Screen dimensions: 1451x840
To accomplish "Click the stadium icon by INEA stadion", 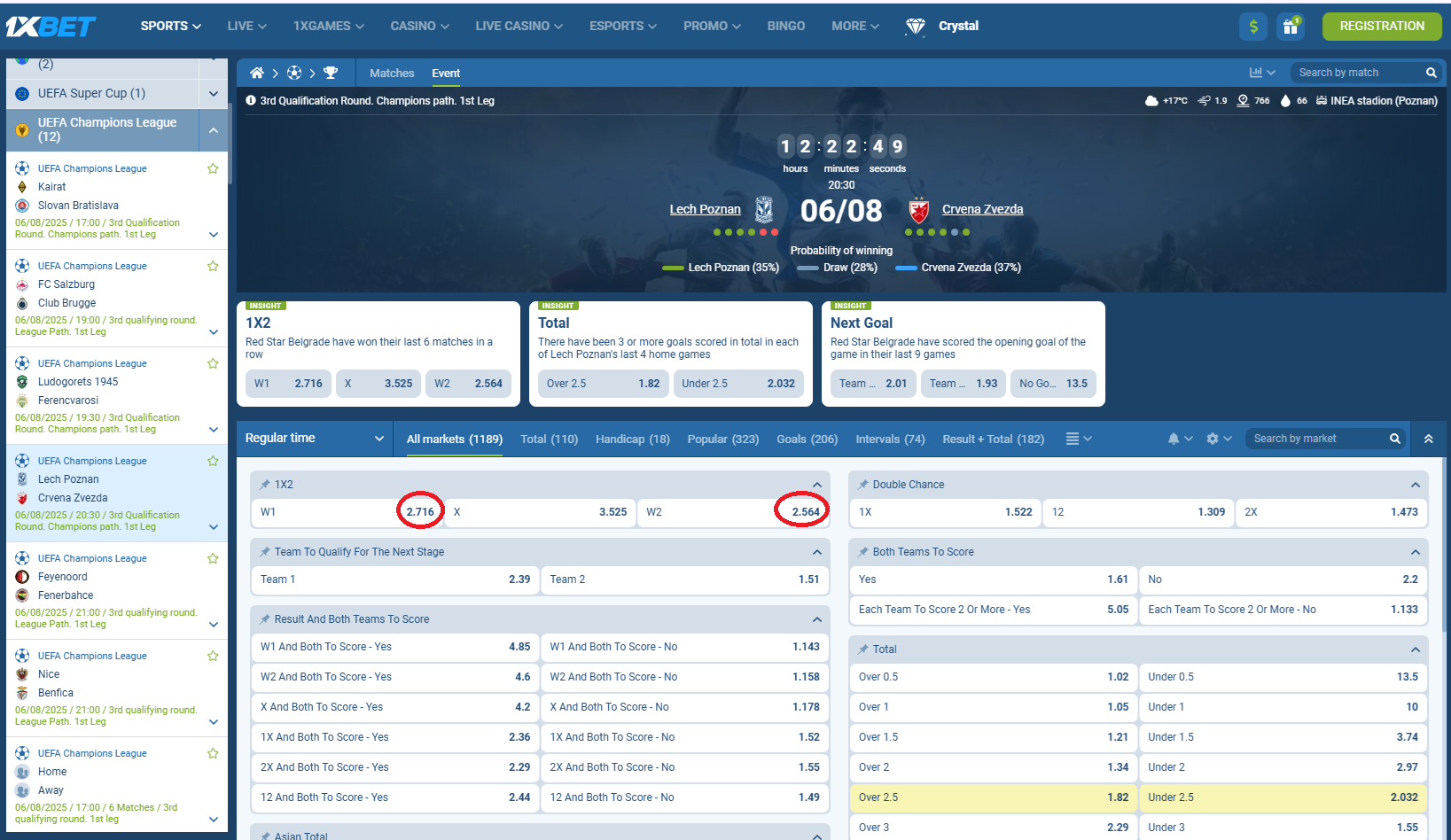I will tap(1322, 101).
